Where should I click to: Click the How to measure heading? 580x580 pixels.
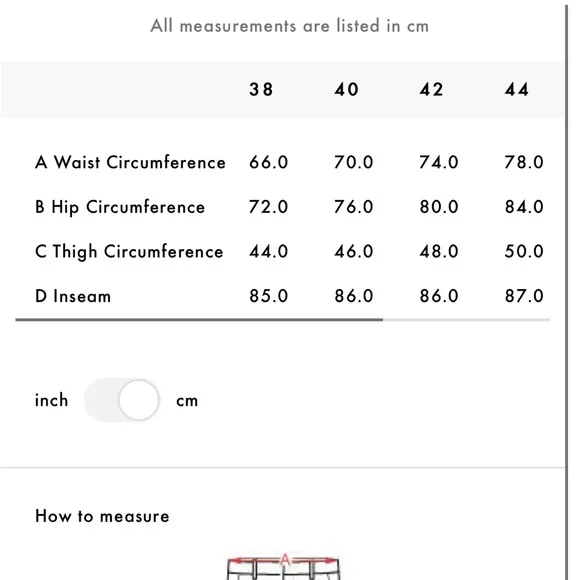[x=102, y=516]
